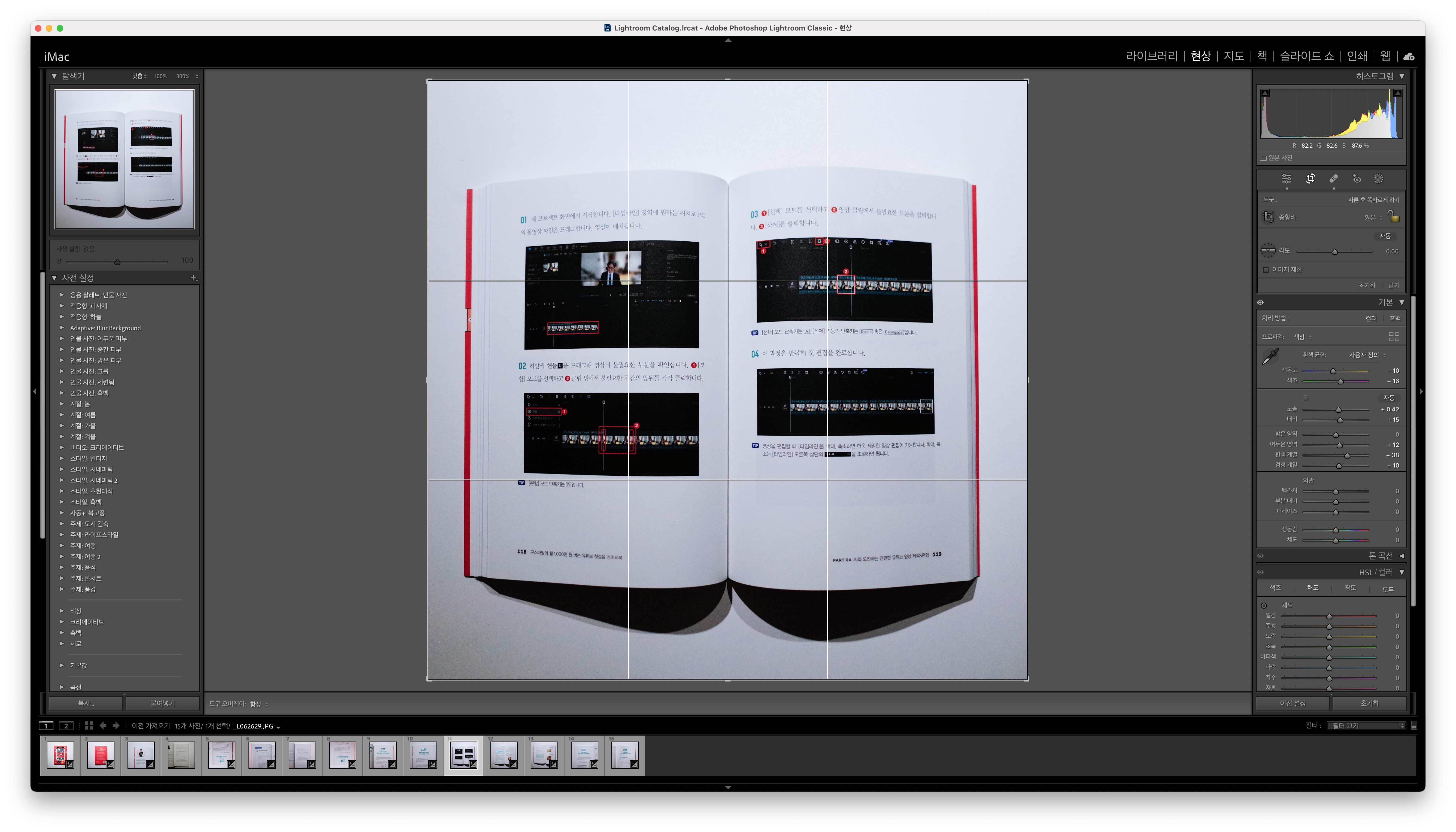Switch to the 라이브러리 module
Image resolution: width=1456 pixels, height=832 pixels.
pos(1151,56)
